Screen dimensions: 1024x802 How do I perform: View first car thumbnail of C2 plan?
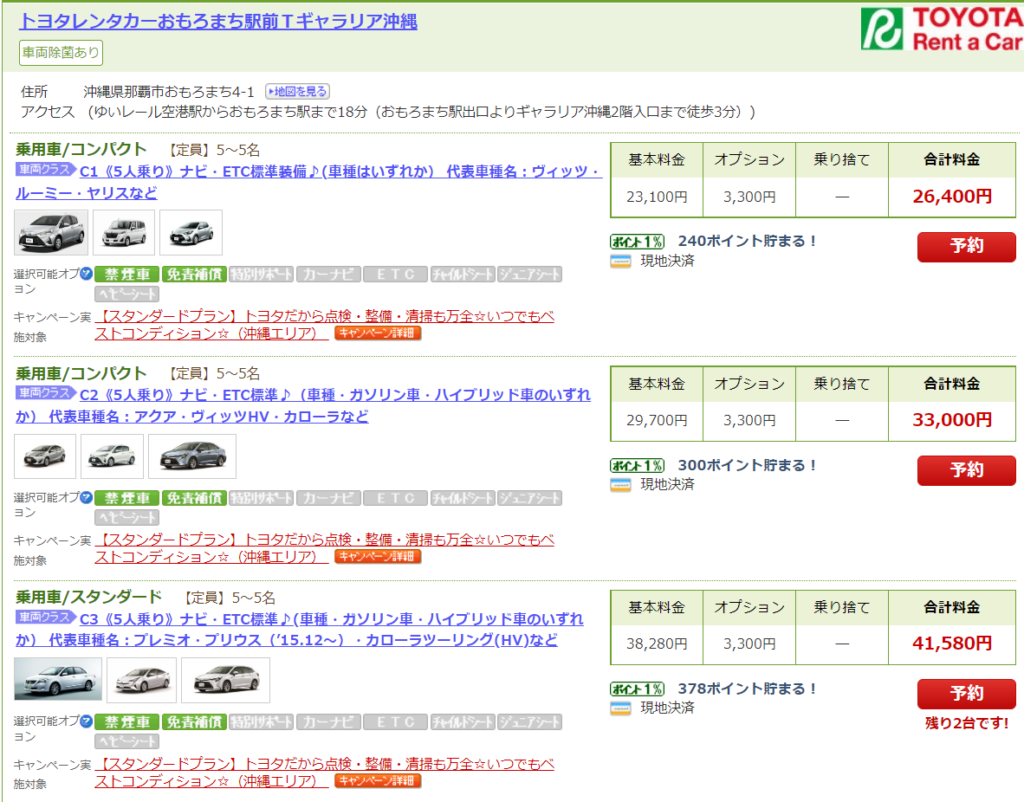[45, 456]
